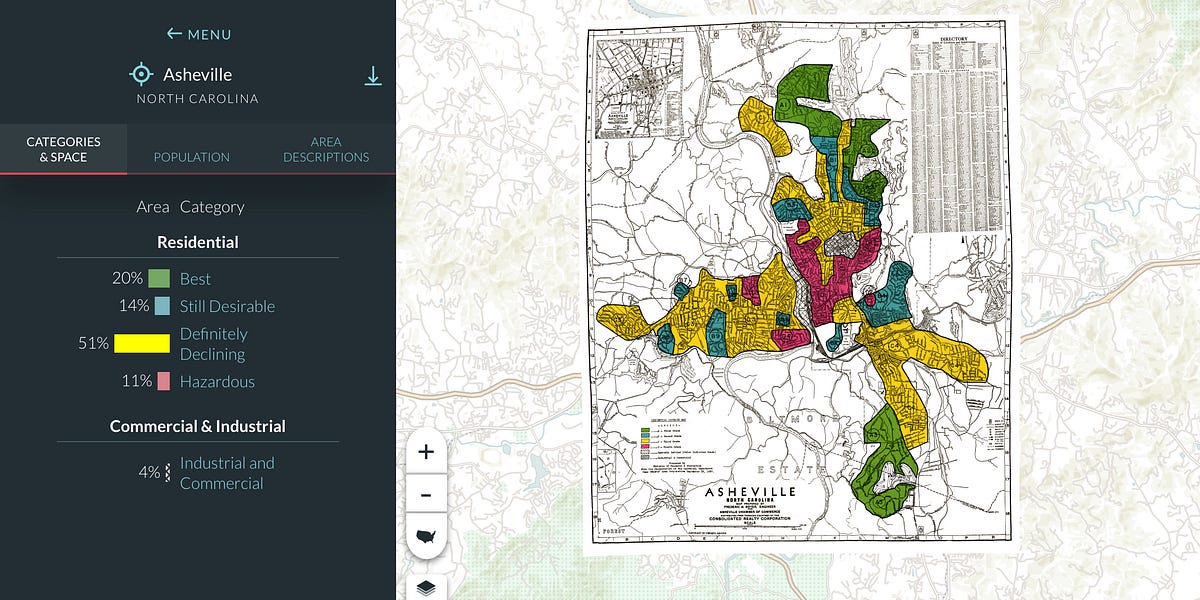1200x600 pixels.
Task: Click the Asheville locate crosshair icon
Action: click(140, 73)
